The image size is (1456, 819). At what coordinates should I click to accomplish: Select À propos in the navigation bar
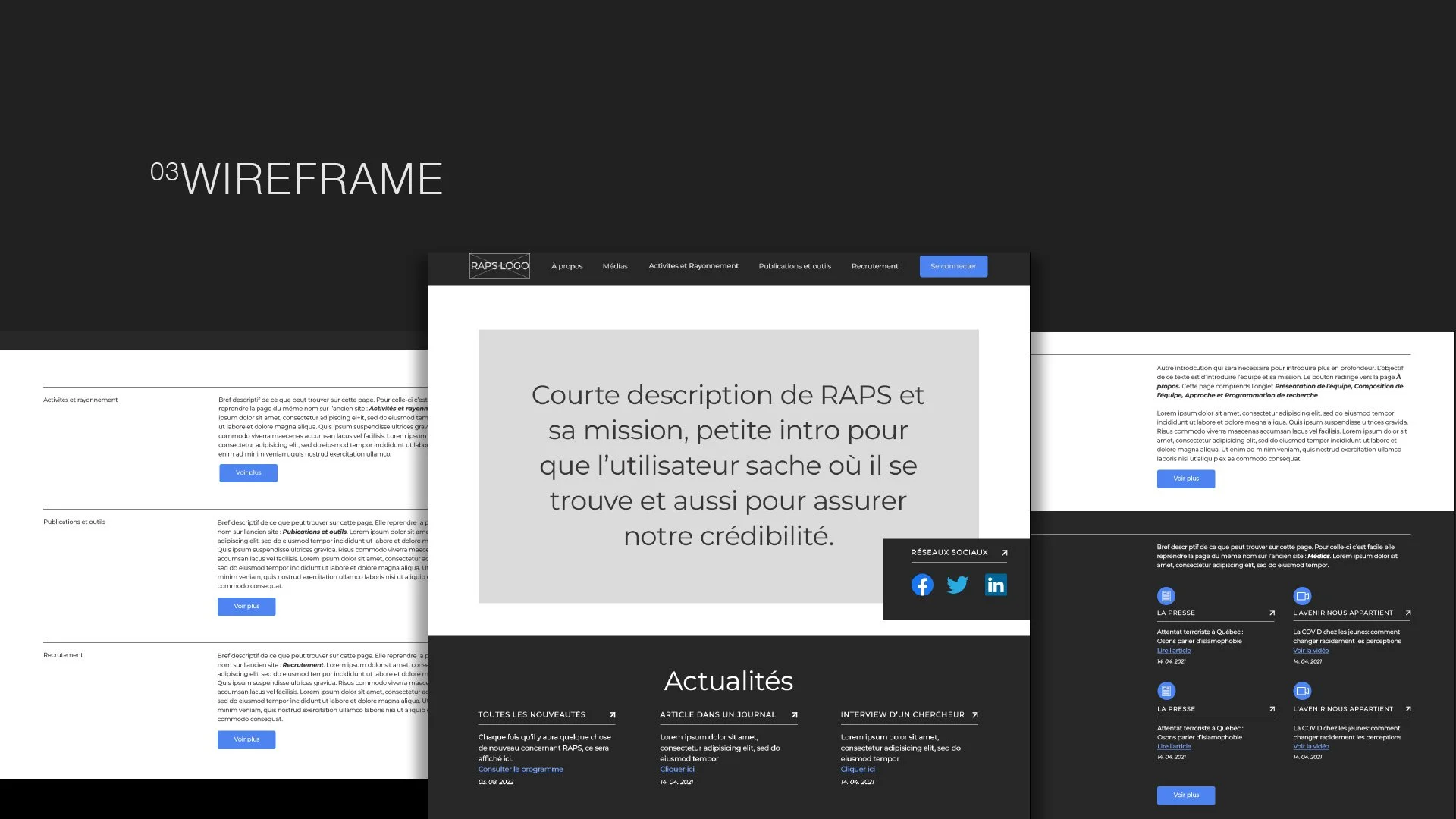pyautogui.click(x=566, y=266)
